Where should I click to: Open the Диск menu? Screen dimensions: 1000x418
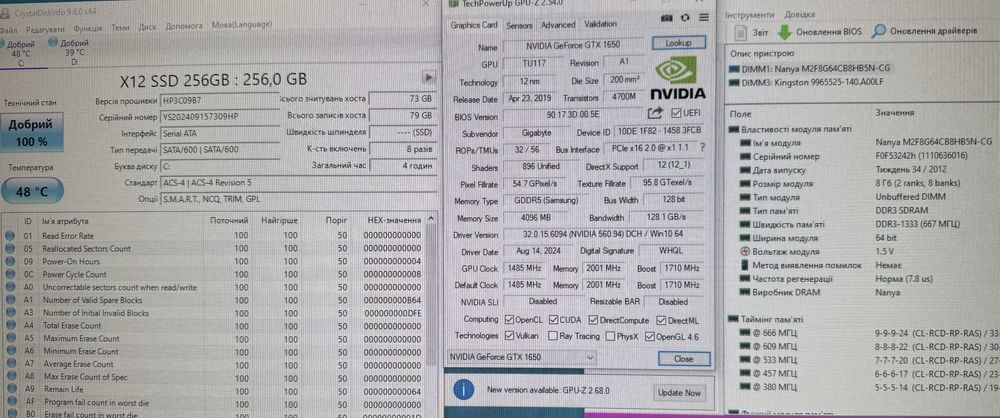pos(147,27)
